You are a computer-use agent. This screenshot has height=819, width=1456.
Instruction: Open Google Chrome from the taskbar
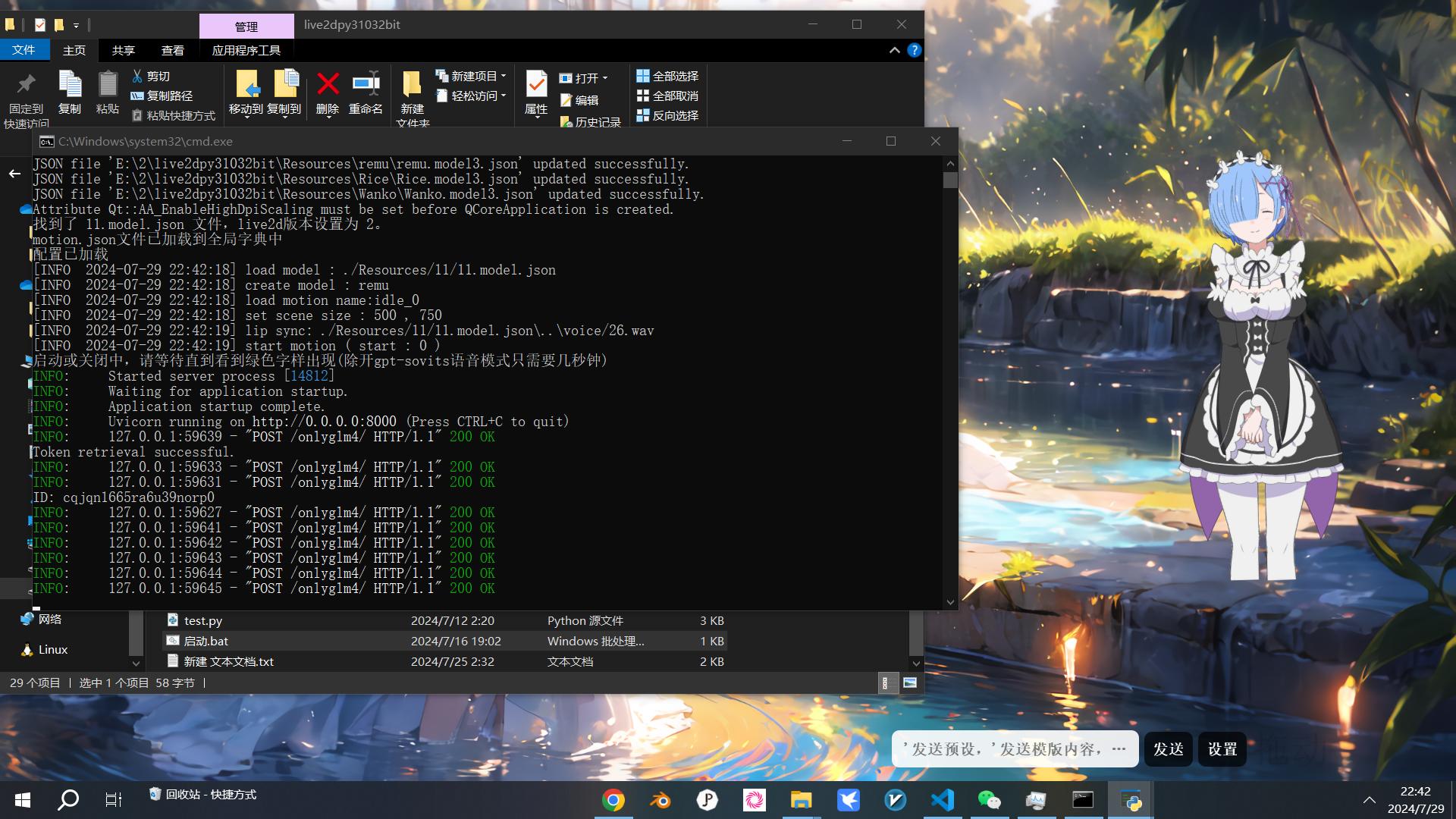click(613, 800)
